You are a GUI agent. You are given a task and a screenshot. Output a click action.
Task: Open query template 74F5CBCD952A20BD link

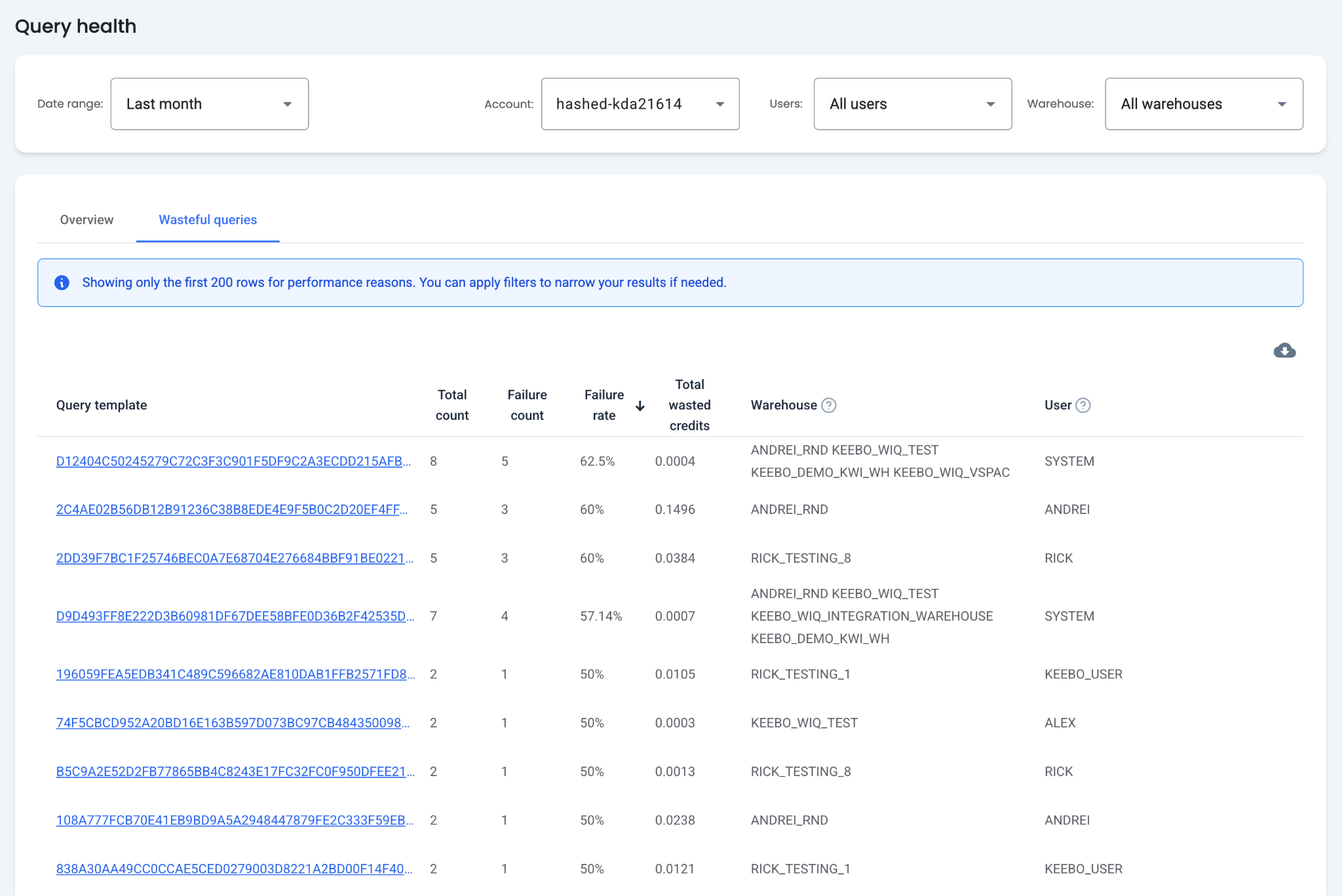[x=233, y=723]
